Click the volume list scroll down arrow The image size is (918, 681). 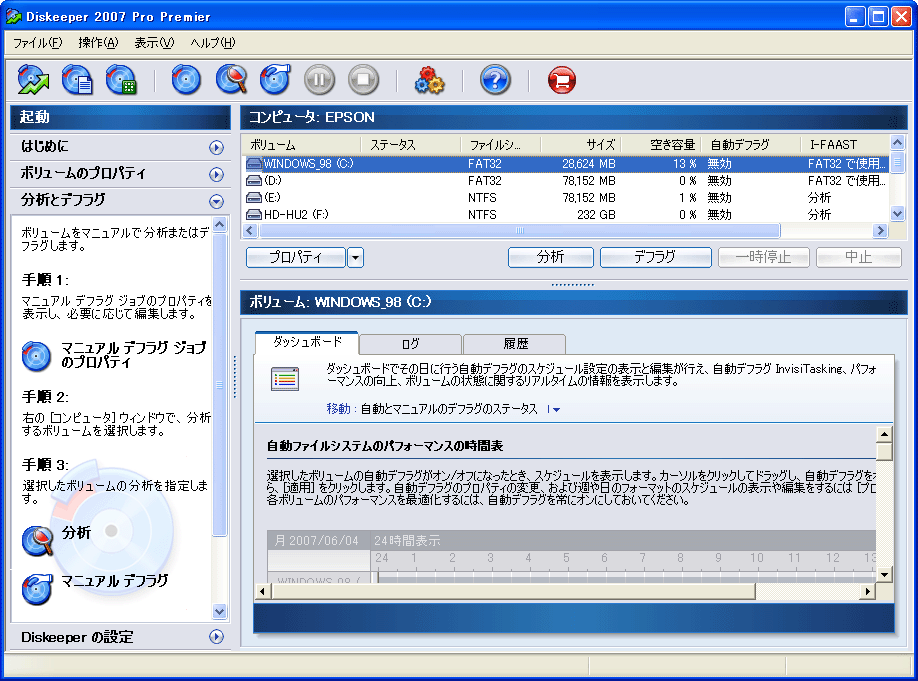point(897,214)
